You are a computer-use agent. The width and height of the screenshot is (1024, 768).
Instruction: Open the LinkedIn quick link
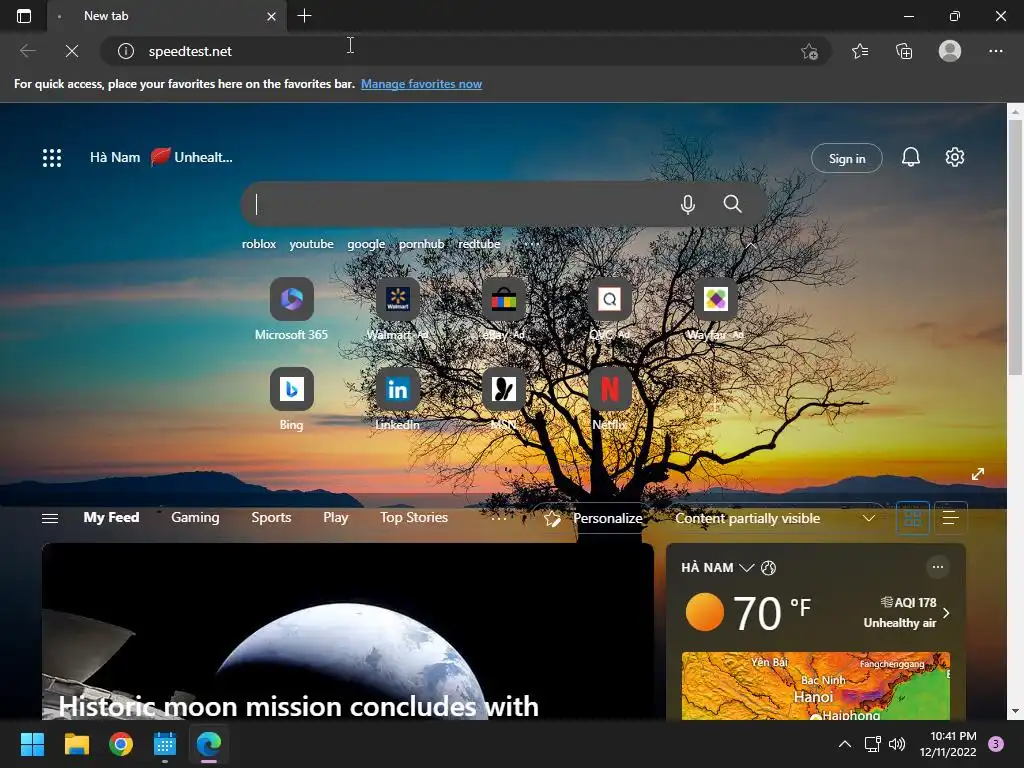[397, 399]
